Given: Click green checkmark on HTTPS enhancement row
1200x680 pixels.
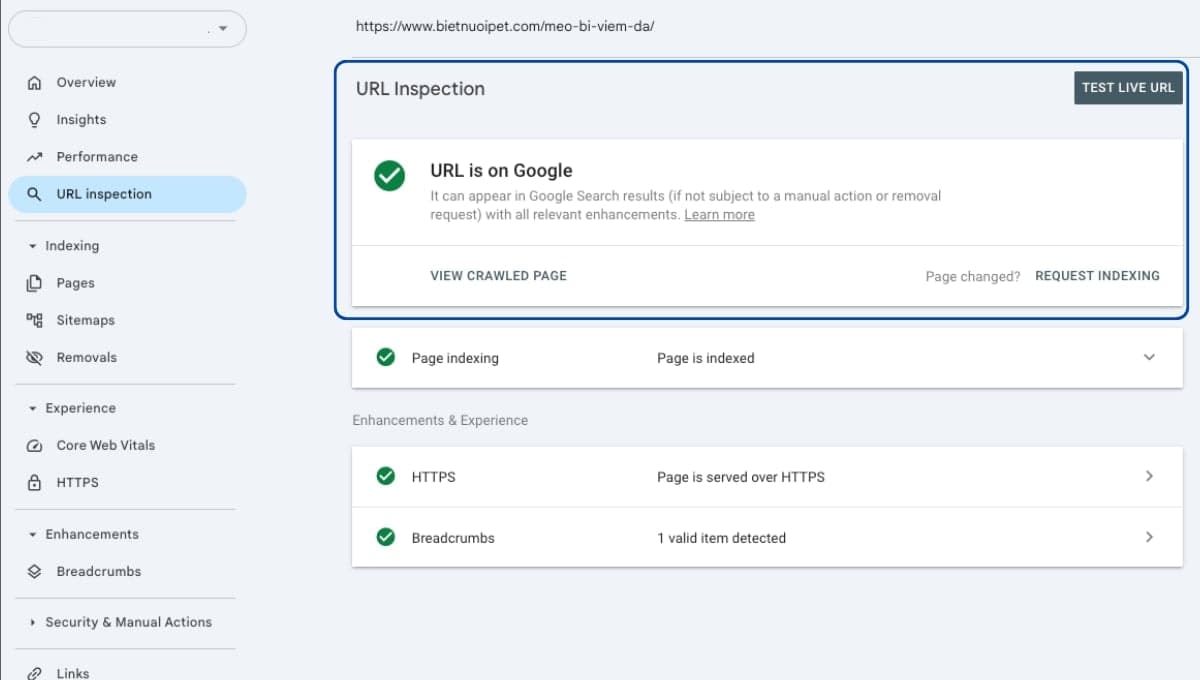Looking at the screenshot, I should tap(385, 477).
